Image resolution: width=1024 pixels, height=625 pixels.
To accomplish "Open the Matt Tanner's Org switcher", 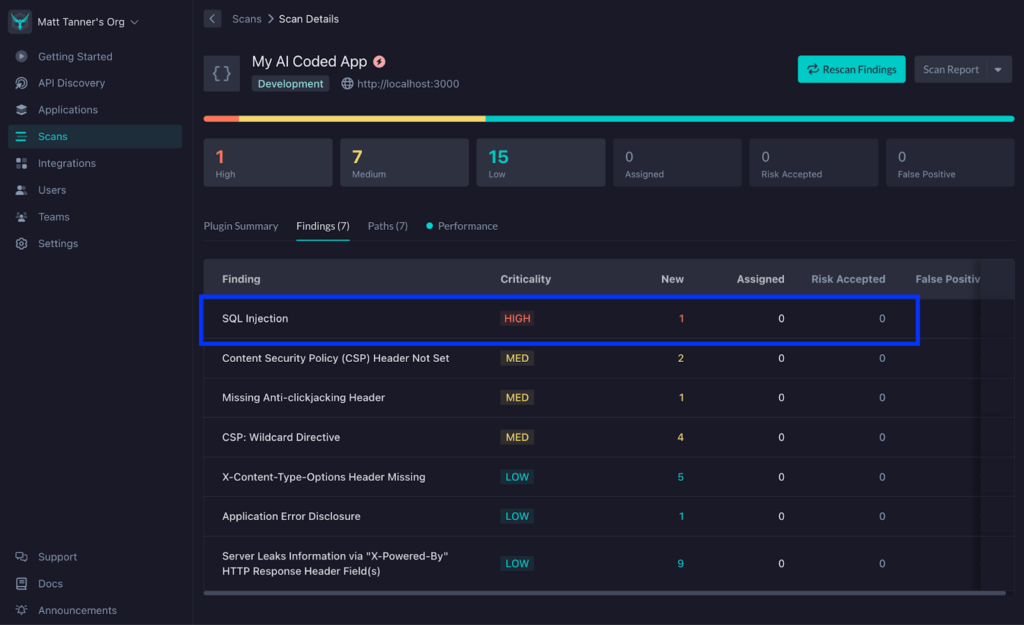I will 87,20.
